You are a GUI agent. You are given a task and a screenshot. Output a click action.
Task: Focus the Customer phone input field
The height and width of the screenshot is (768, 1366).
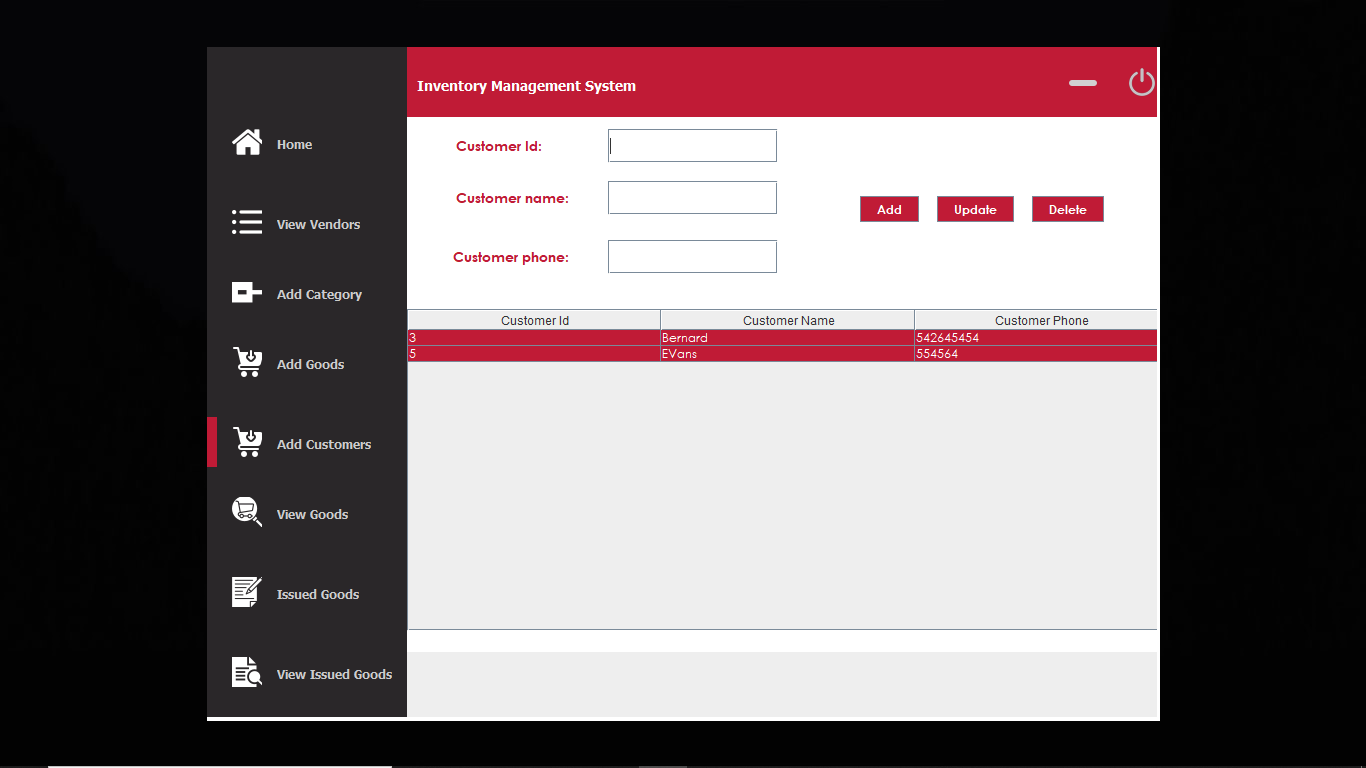[x=692, y=256]
